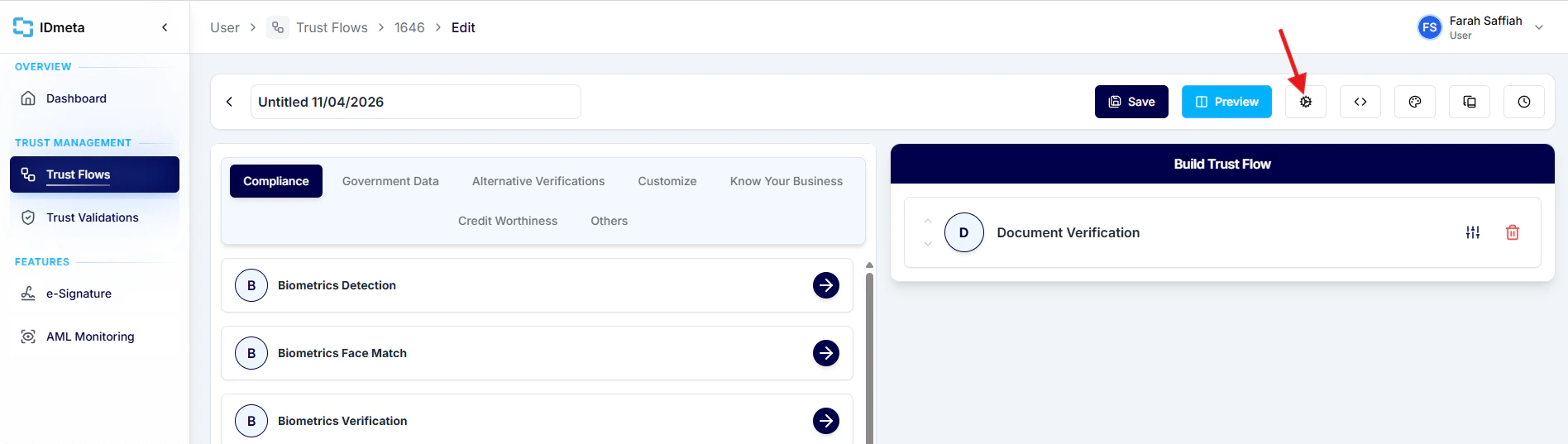The width and height of the screenshot is (1568, 444).
Task: Click the Document Verification label
Action: 1068,232
